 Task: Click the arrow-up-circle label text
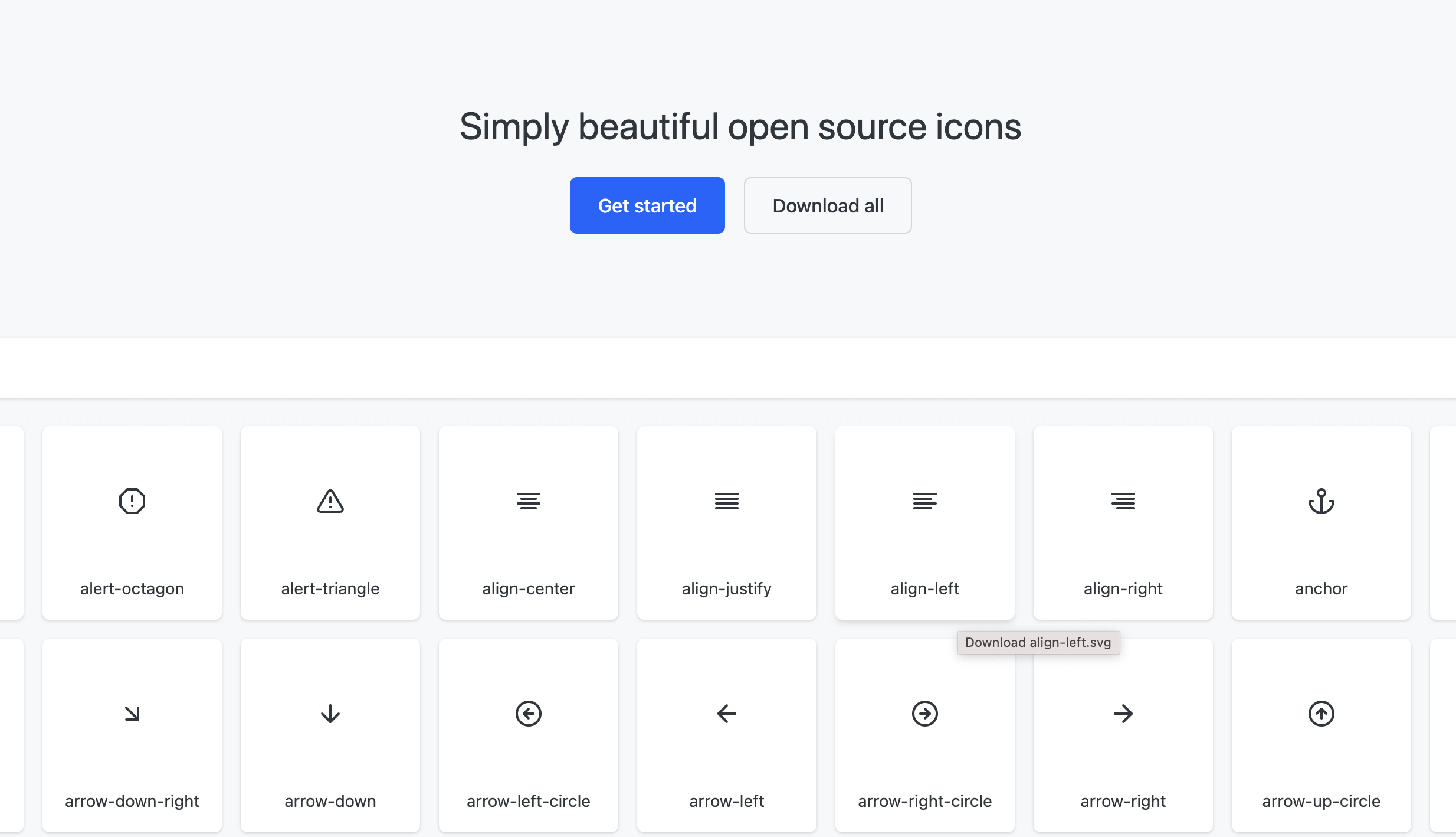coord(1321,801)
